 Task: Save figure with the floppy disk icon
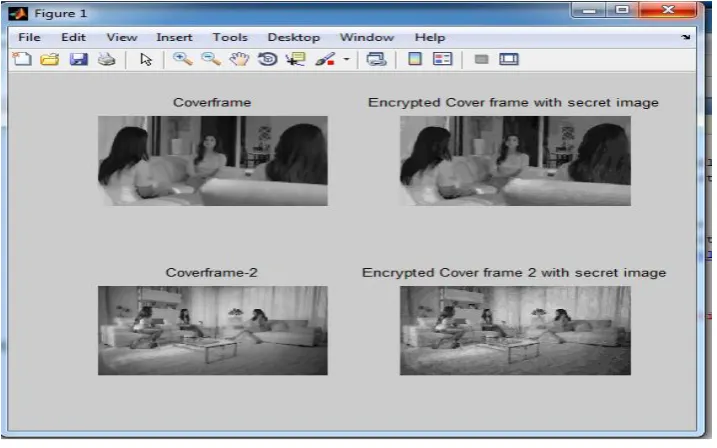coord(78,59)
